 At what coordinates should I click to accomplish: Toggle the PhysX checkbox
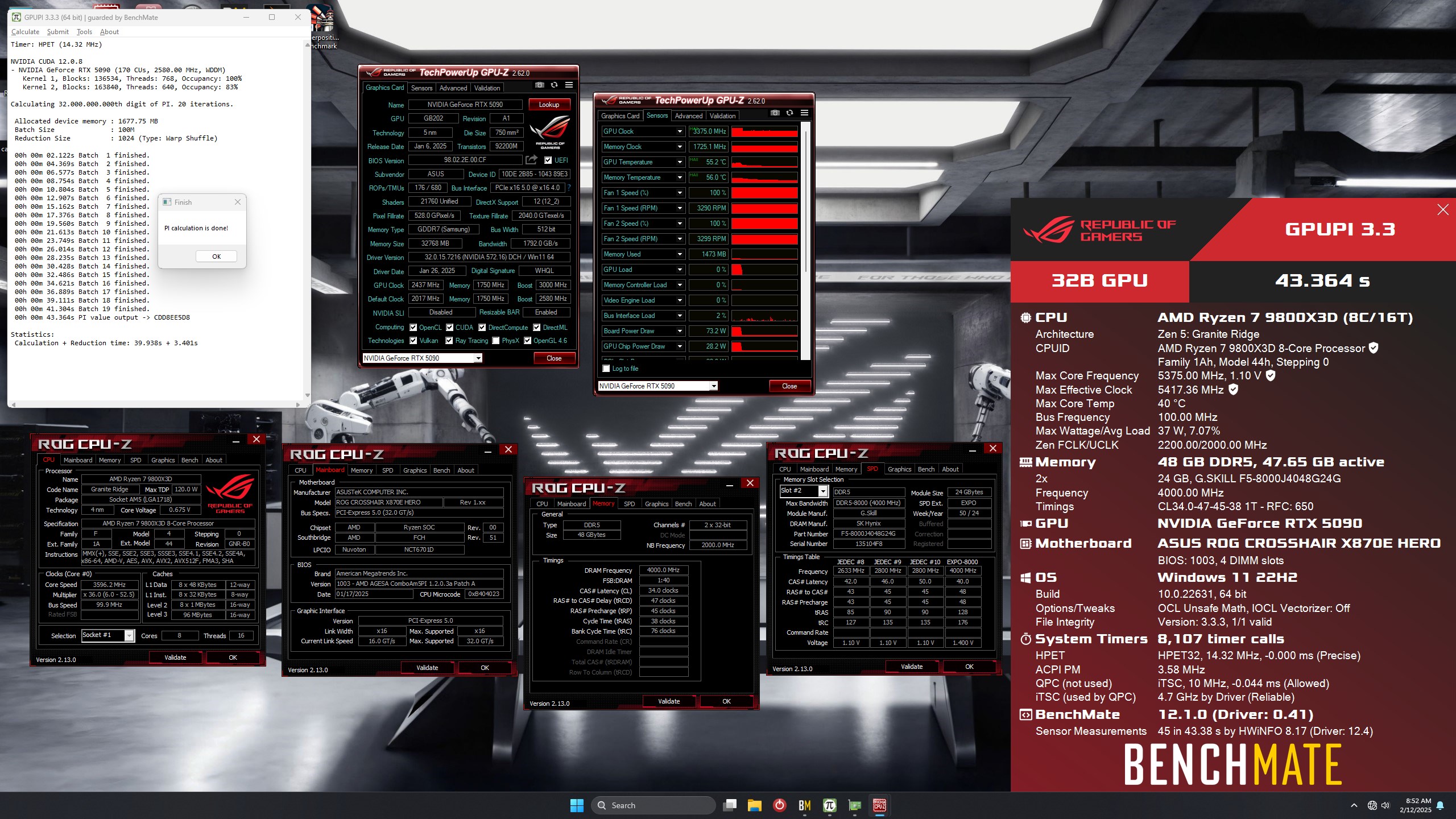pos(496,341)
